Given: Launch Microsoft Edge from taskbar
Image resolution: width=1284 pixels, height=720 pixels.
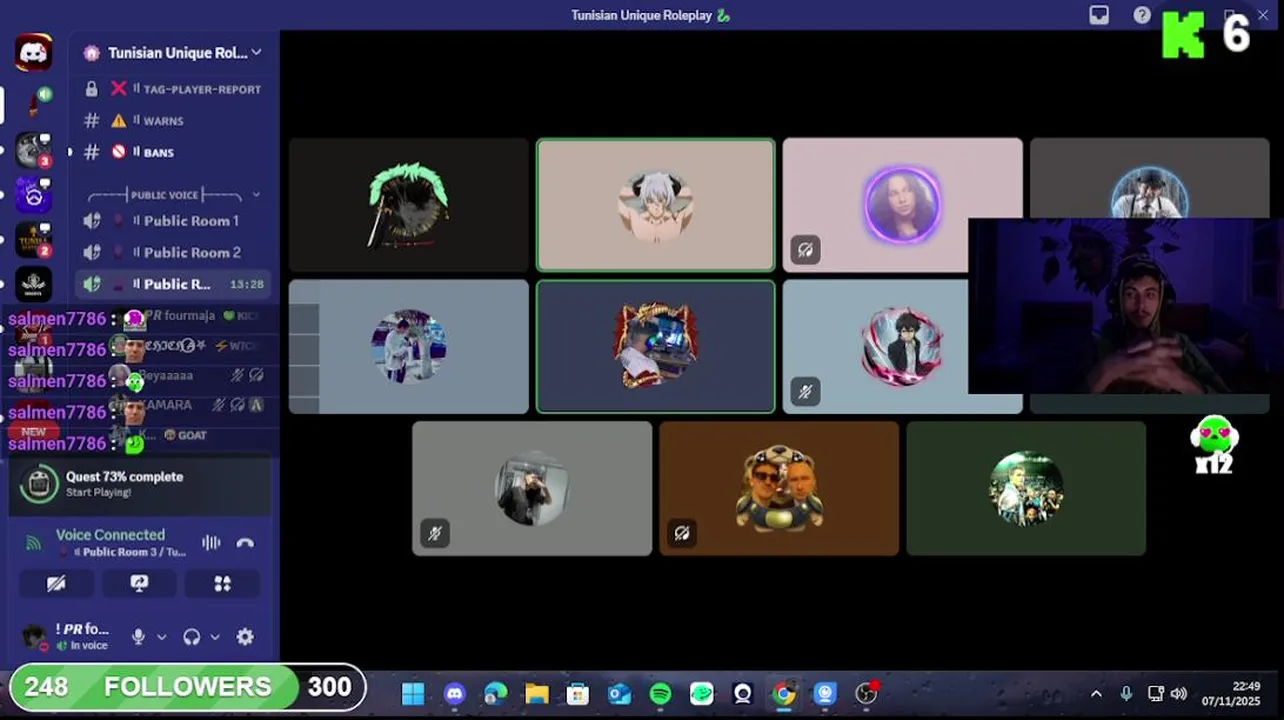Looking at the screenshot, I should 496,693.
